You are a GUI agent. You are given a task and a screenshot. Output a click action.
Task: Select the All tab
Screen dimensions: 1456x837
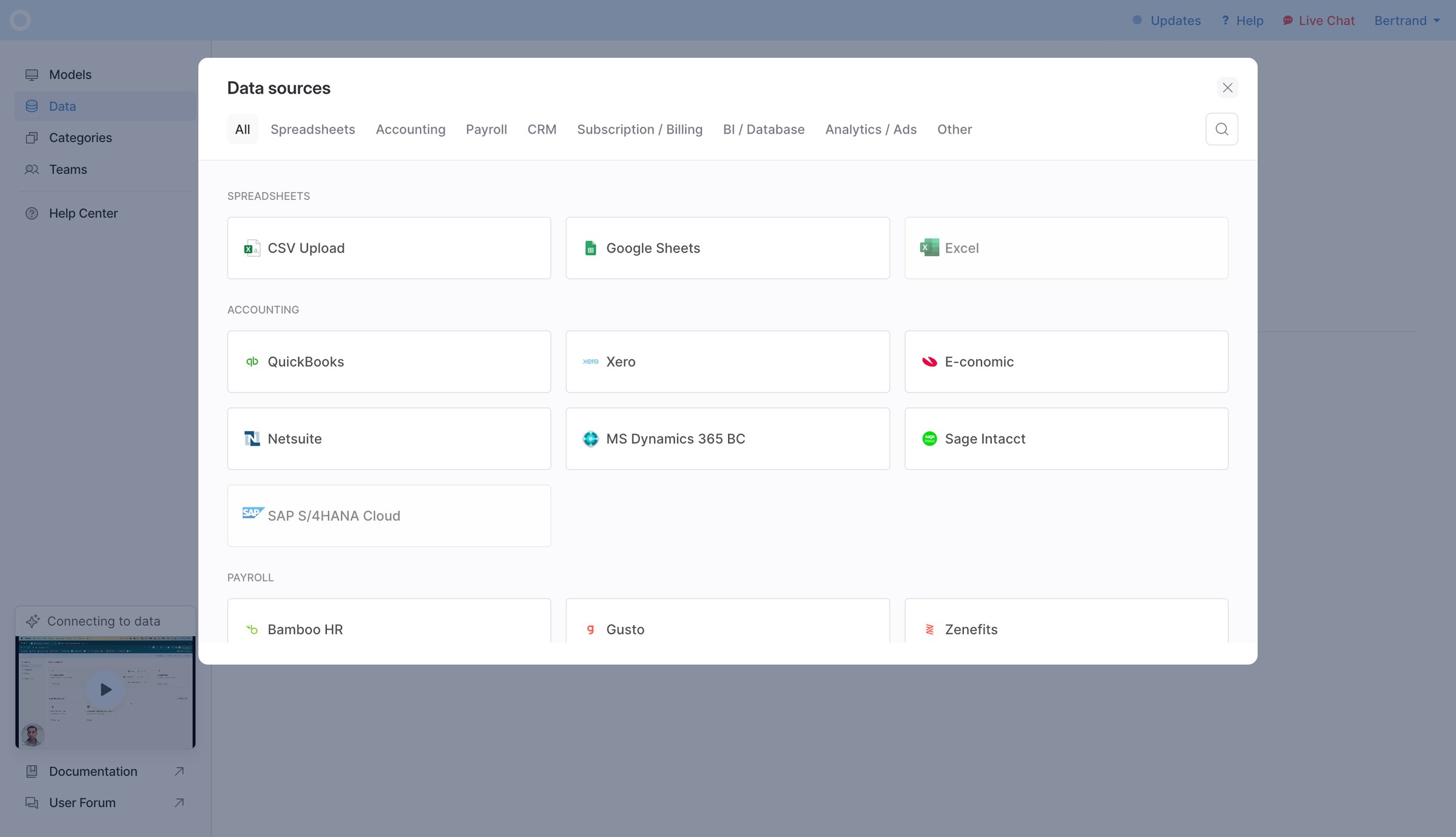coord(242,129)
